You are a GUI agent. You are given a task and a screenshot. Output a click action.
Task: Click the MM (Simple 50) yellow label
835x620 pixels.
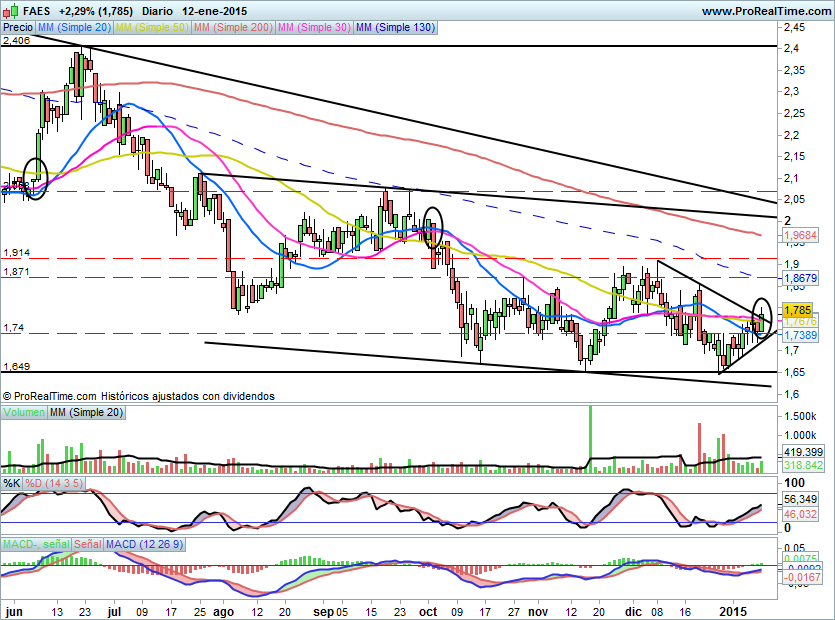[151, 28]
